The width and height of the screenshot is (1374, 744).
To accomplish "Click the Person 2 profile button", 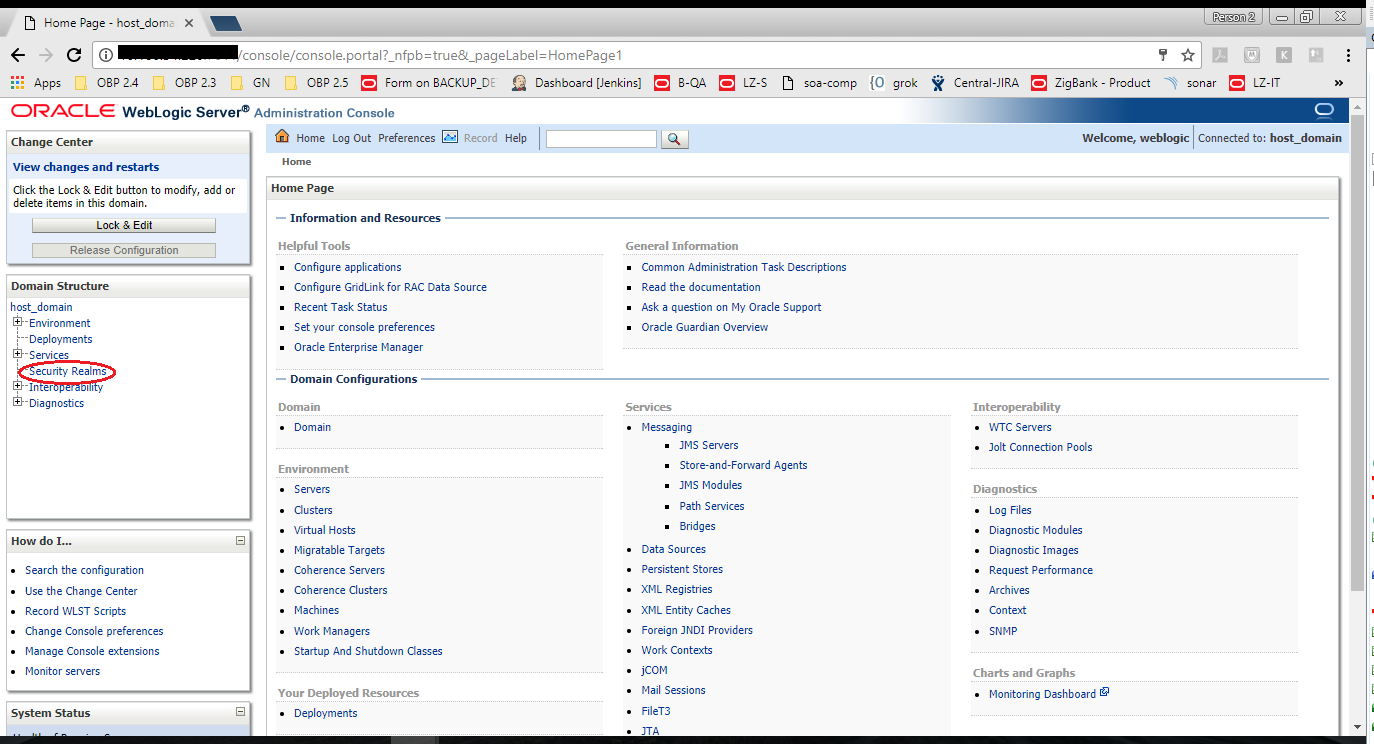I will [x=1234, y=17].
